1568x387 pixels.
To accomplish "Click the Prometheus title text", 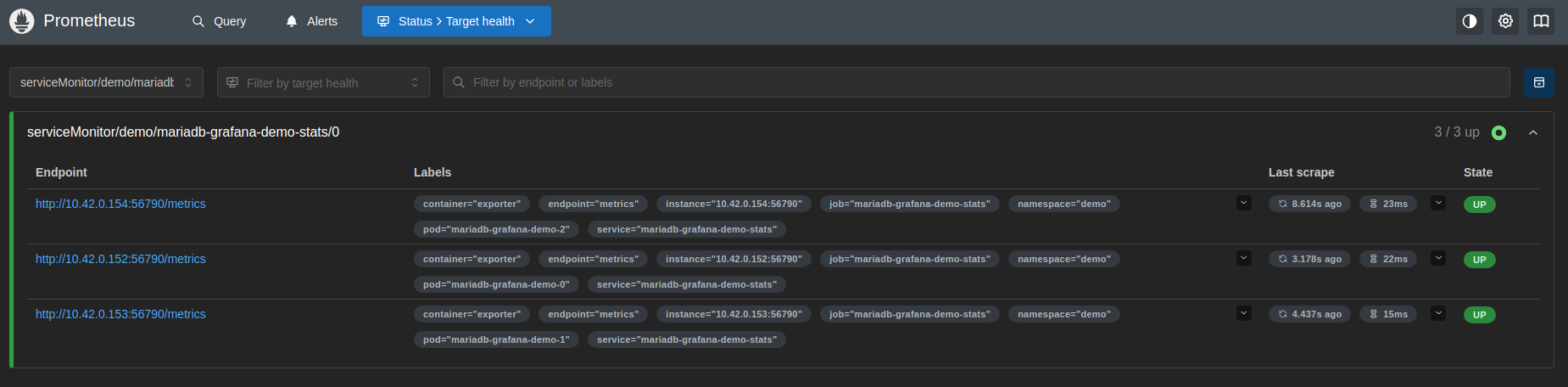I will point(89,21).
